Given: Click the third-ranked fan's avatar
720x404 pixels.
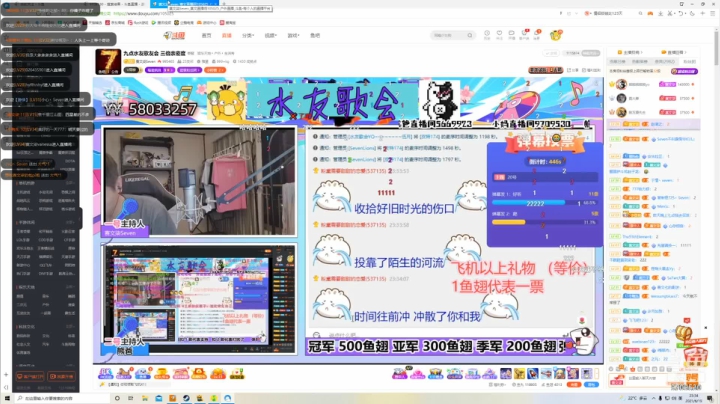Looking at the screenshot, I should pyautogui.click(x=621, y=112).
